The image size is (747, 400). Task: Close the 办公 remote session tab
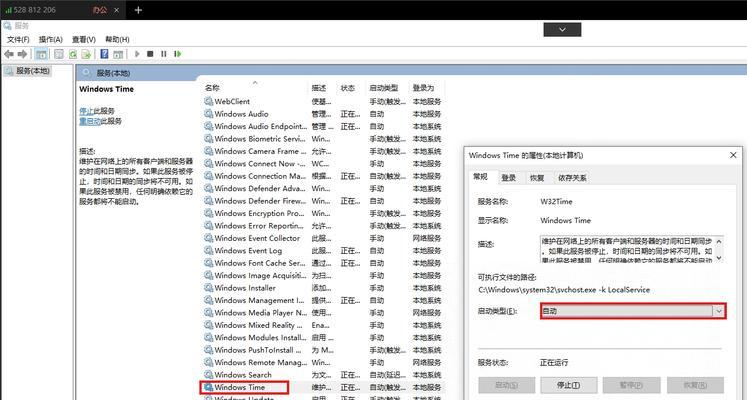click(x=117, y=10)
